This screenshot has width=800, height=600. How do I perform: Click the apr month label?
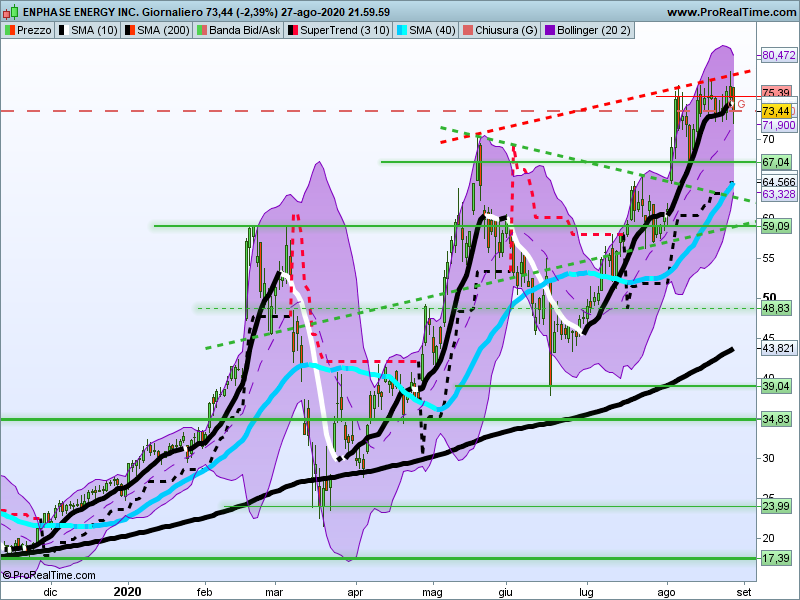(355, 592)
